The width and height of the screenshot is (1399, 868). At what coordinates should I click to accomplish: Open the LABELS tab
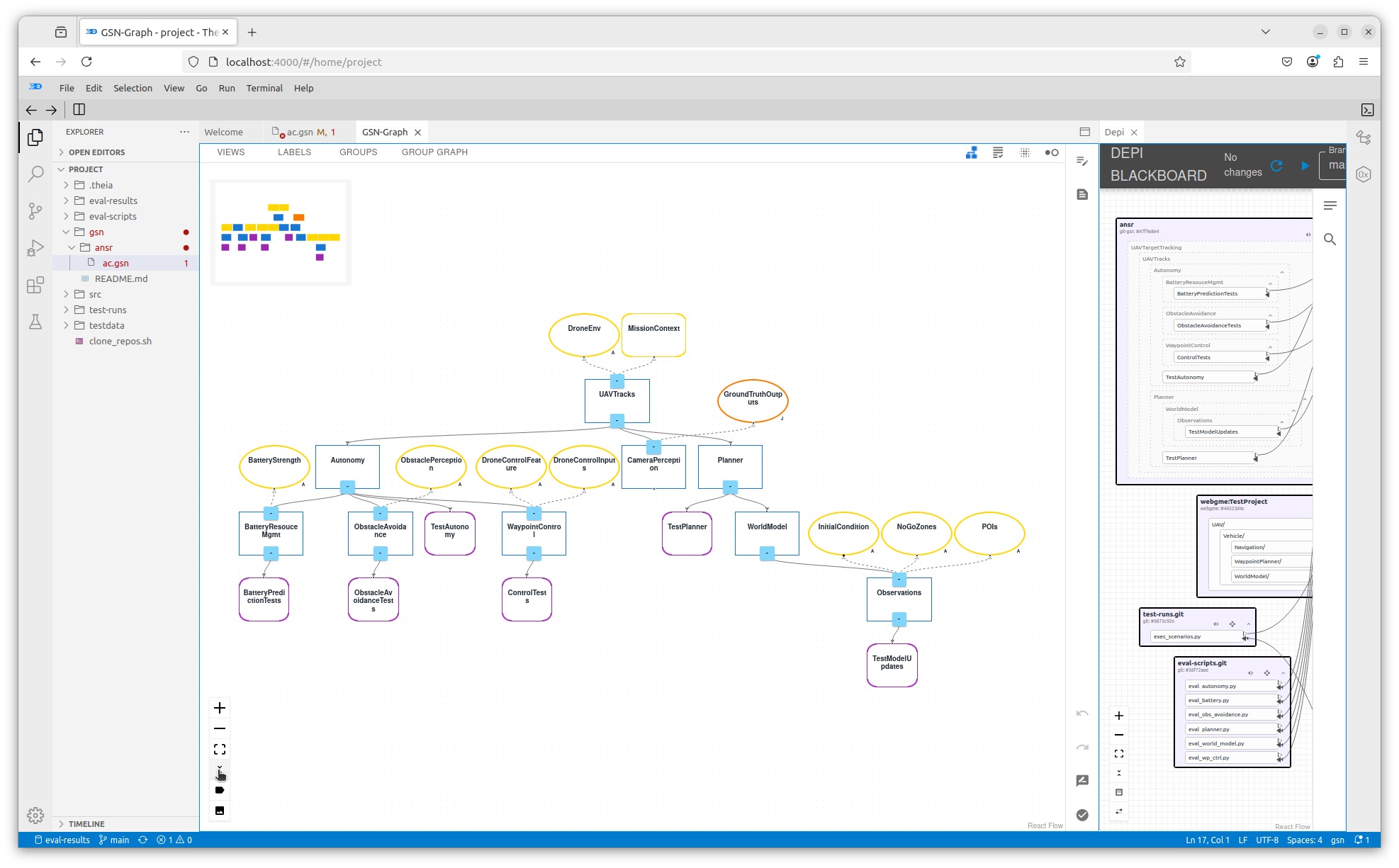[294, 152]
